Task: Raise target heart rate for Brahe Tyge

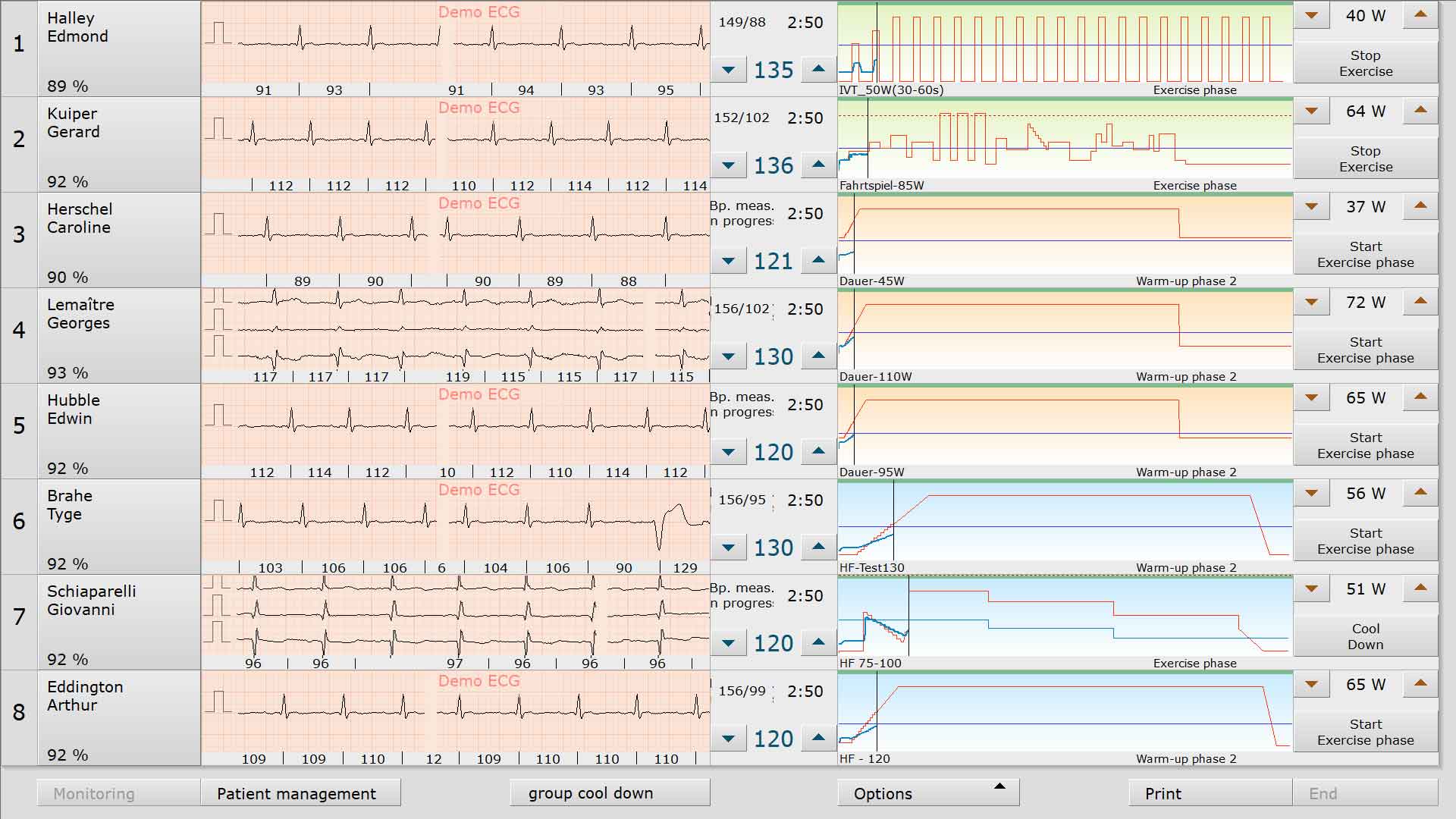Action: pos(818,548)
